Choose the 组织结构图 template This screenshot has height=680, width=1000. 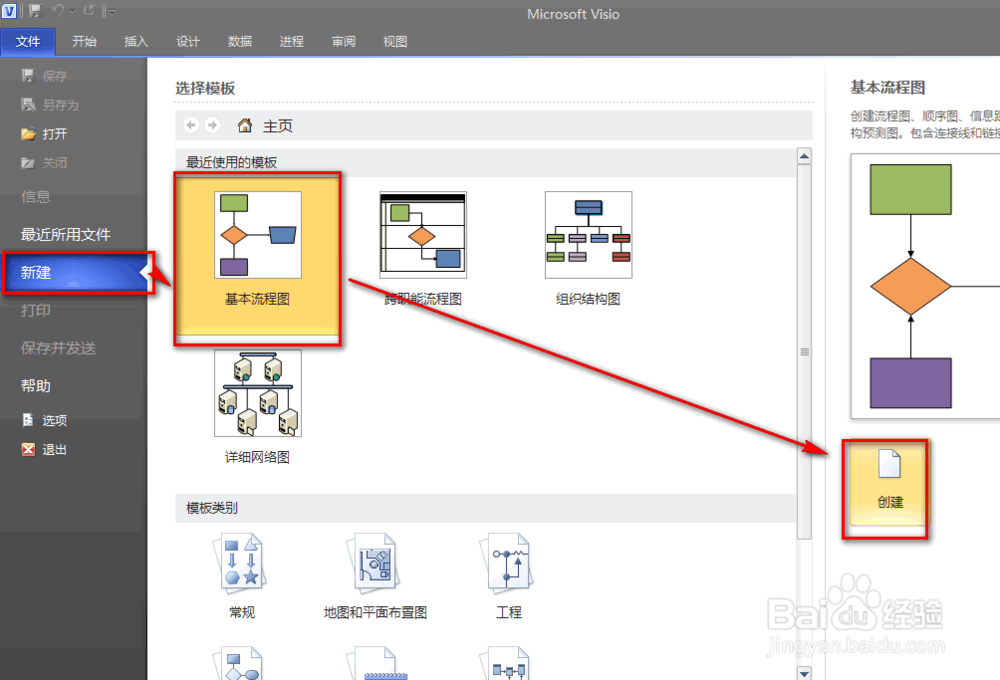tap(588, 235)
